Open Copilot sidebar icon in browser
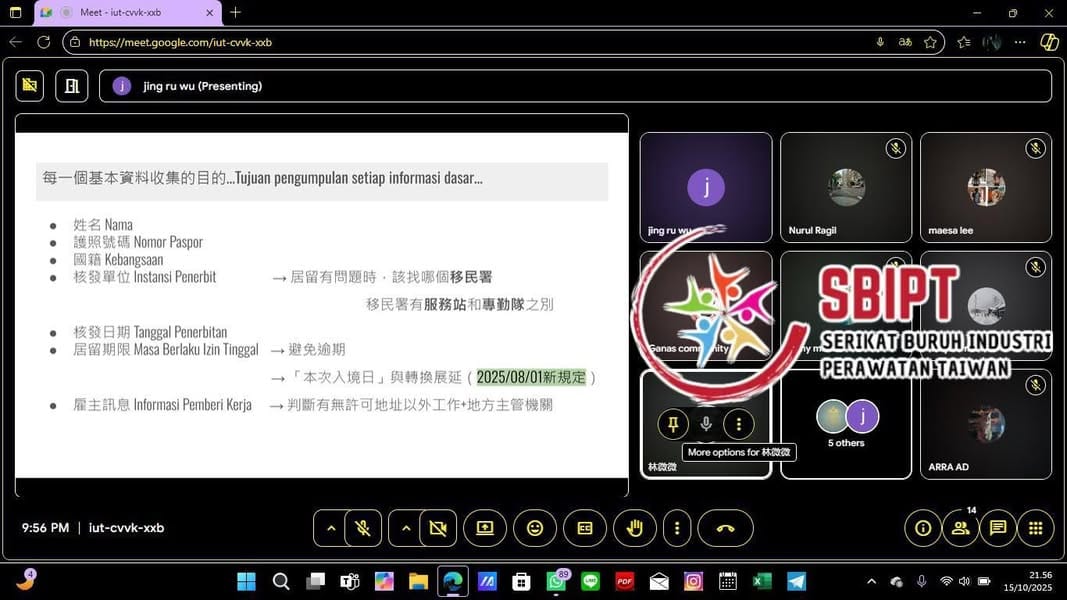 tap(1049, 42)
